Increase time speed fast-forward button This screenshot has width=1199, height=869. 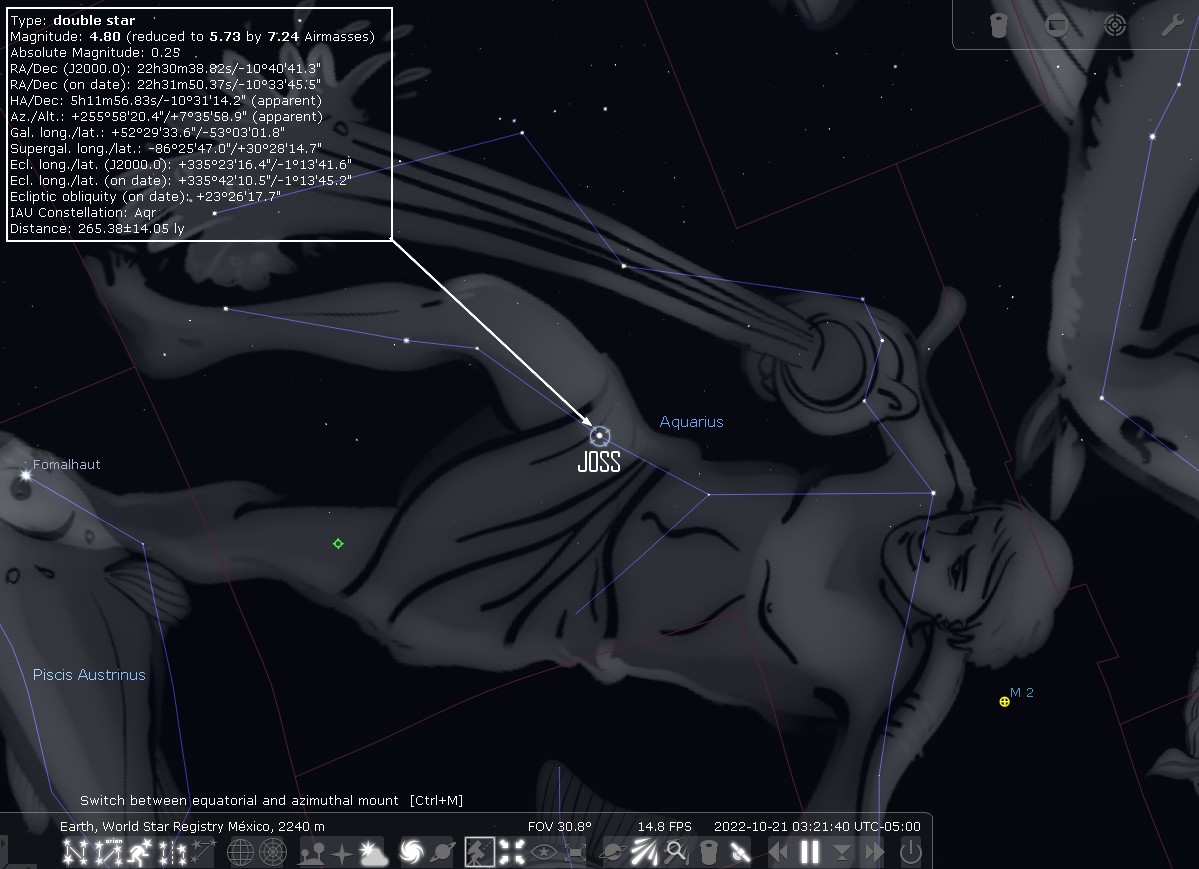[874, 852]
